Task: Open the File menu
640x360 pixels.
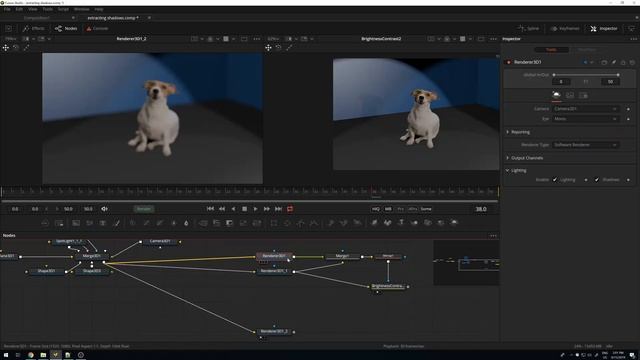Action: coord(7,9)
